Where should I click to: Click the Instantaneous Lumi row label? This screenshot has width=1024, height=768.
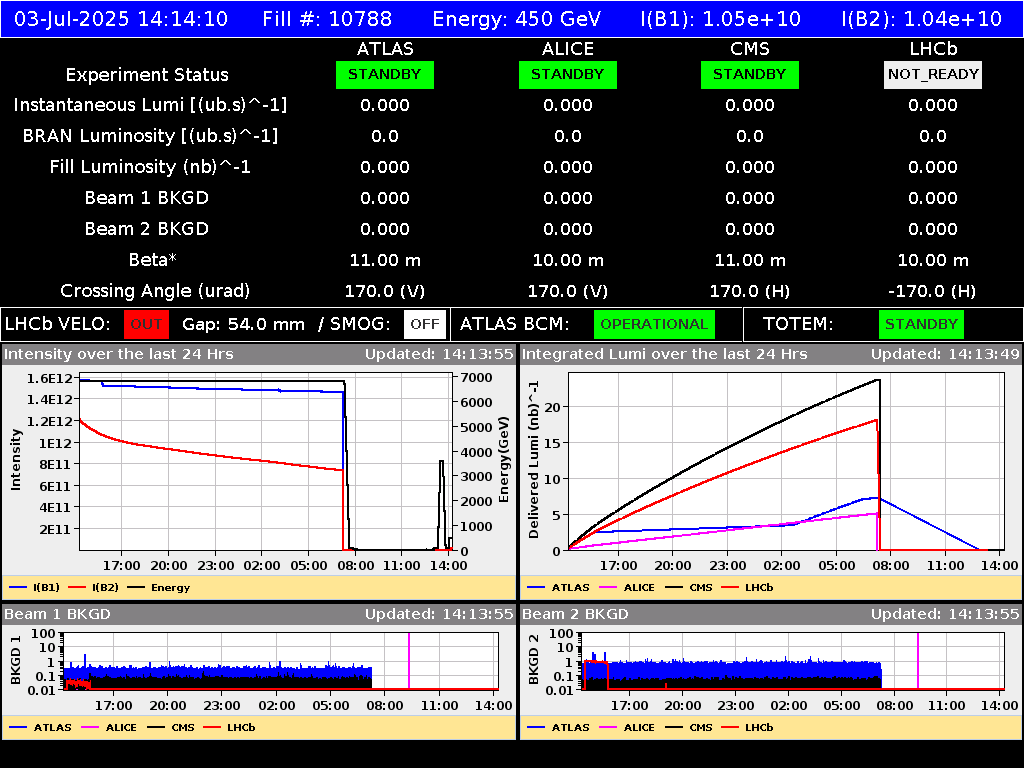tap(150, 105)
